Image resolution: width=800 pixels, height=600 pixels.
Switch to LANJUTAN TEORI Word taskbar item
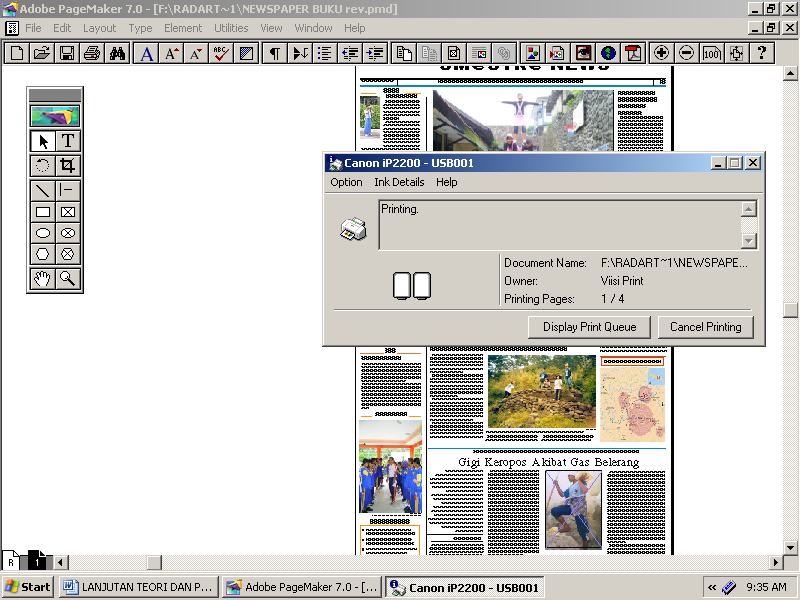(139, 587)
